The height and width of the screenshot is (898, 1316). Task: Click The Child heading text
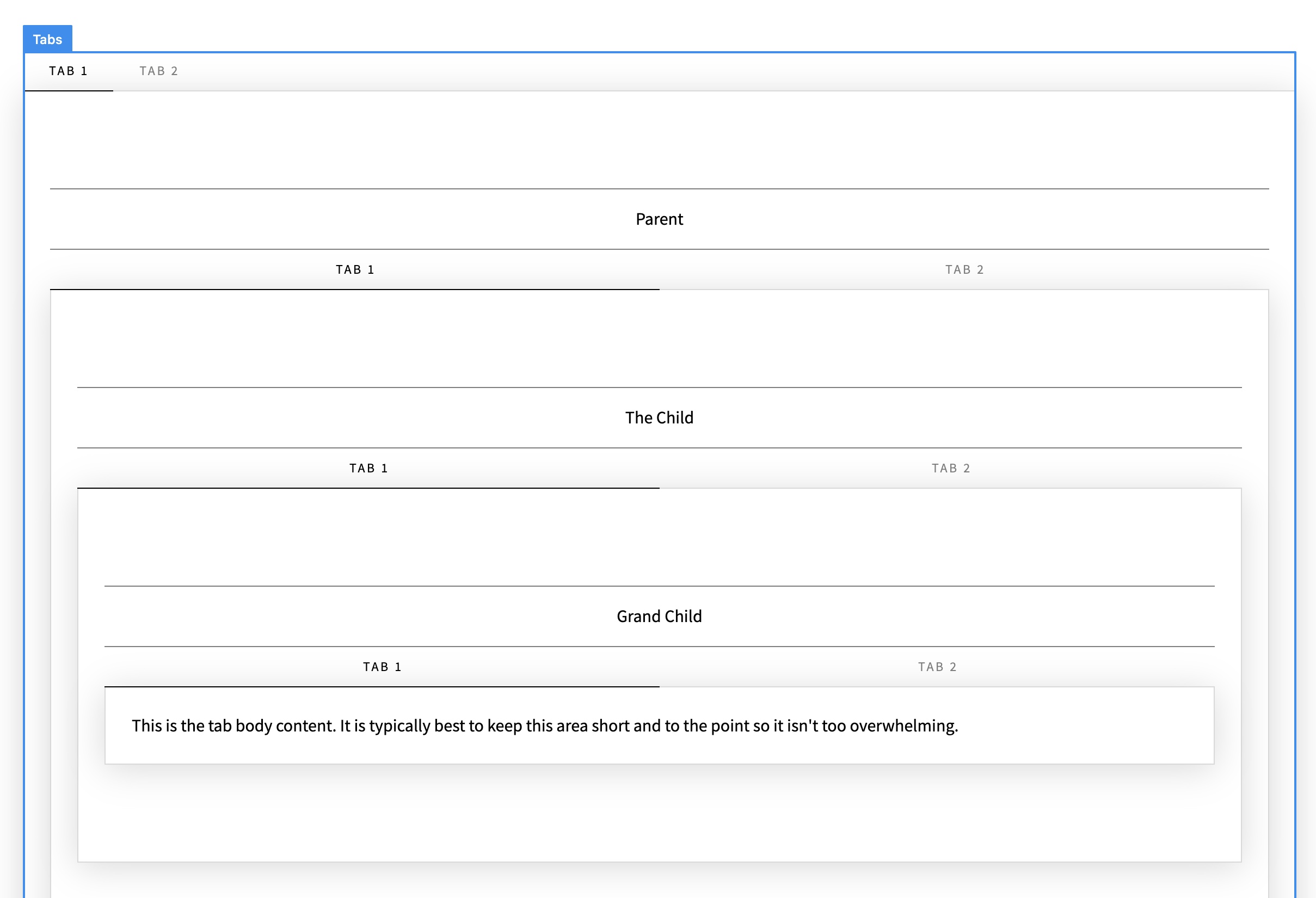click(659, 418)
